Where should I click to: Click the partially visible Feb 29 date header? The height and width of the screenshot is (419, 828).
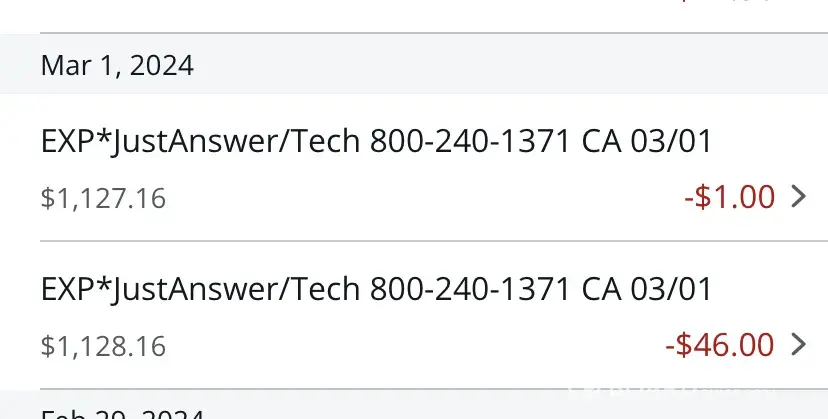[x=121, y=412]
